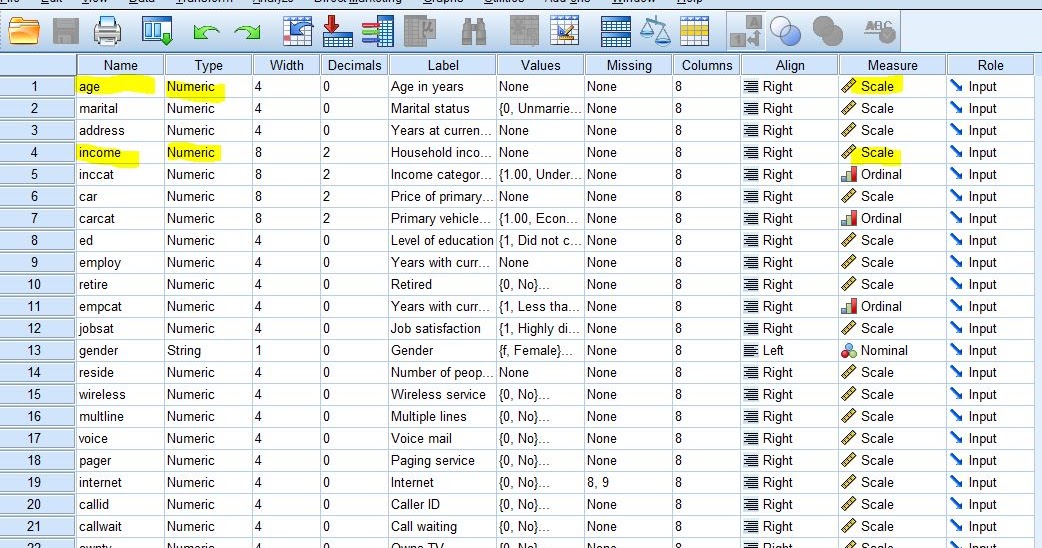Image resolution: width=1042 pixels, height=548 pixels.
Task: Open the recall recent dialogs icon
Action: tap(157, 31)
